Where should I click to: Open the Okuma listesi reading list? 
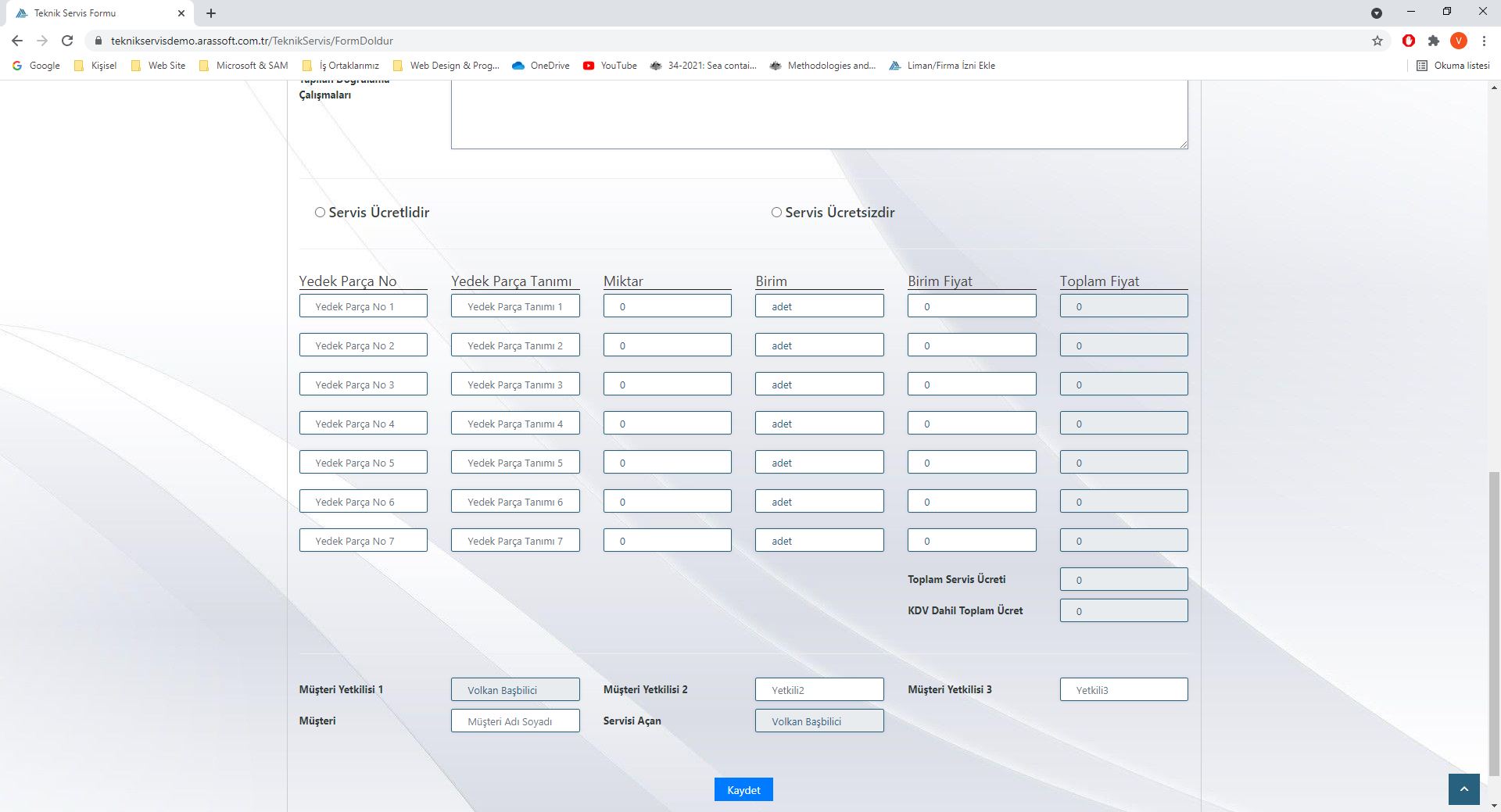coord(1453,66)
